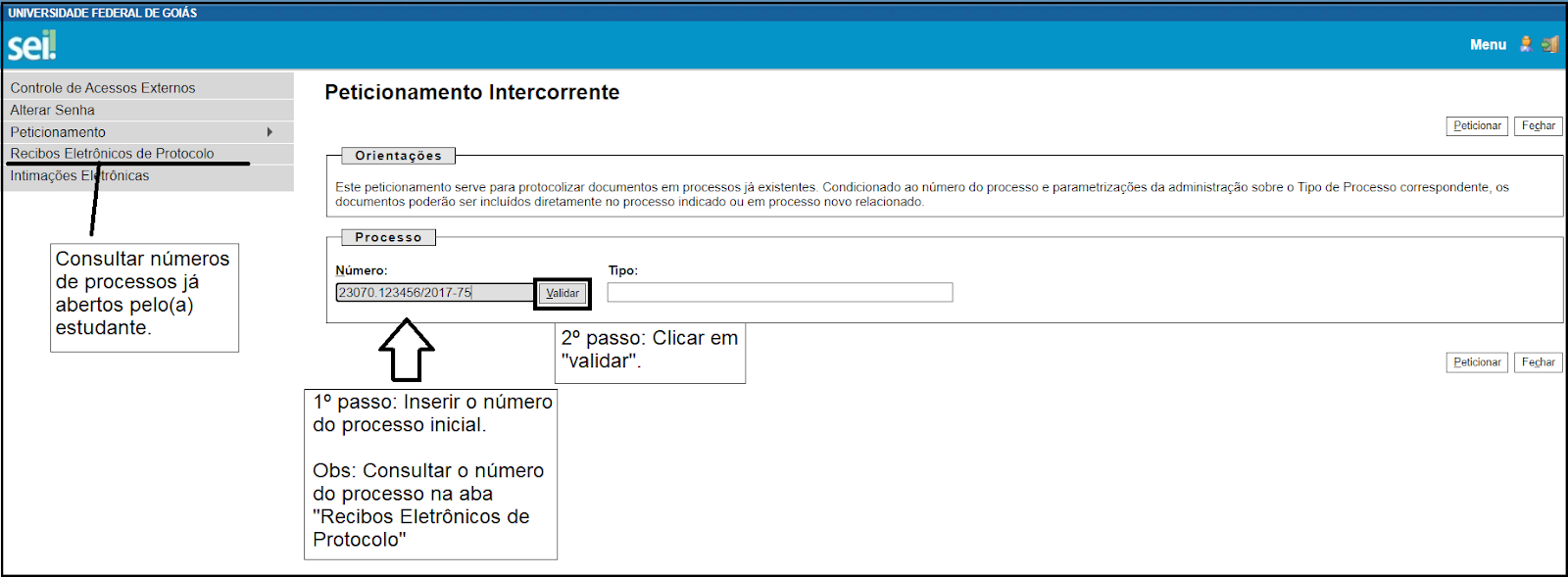
Task: Click the Número: field label
Action: [x=361, y=270]
